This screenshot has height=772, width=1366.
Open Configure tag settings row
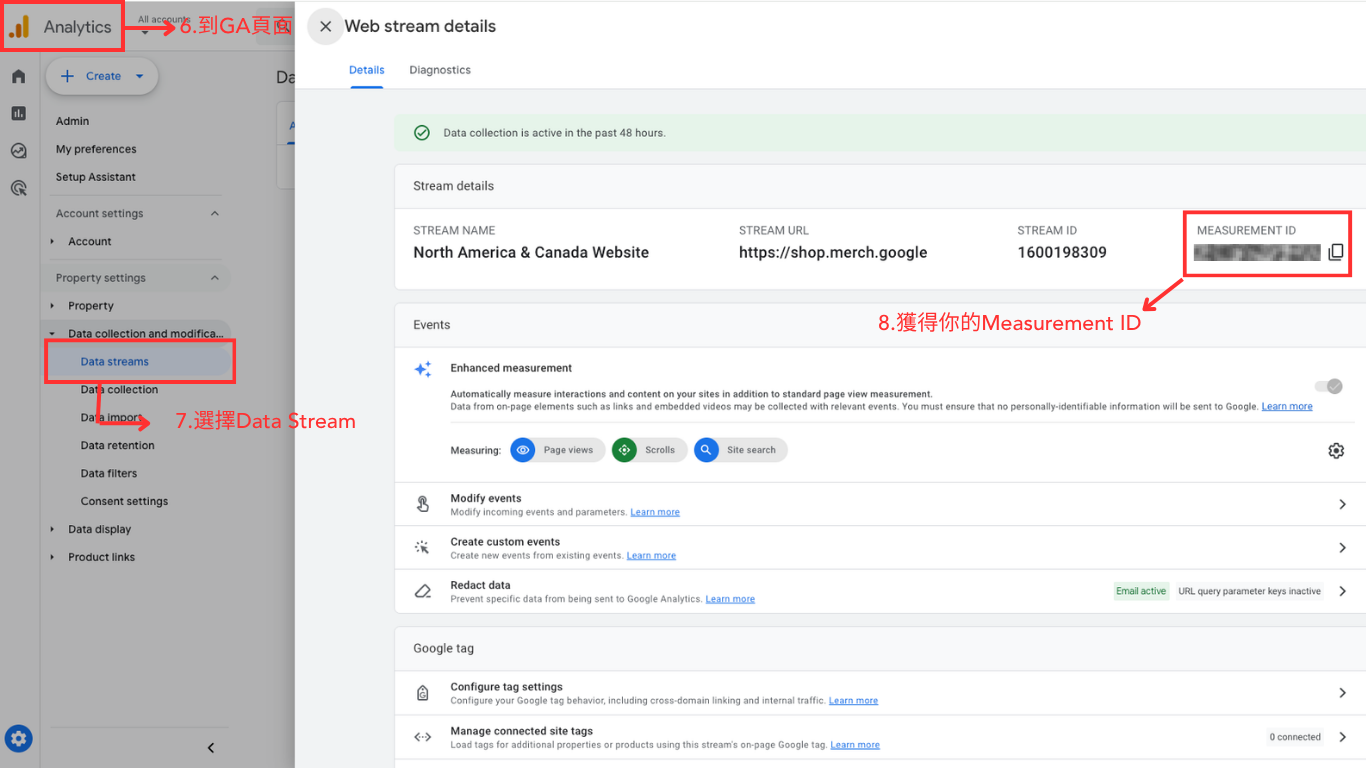[880, 693]
